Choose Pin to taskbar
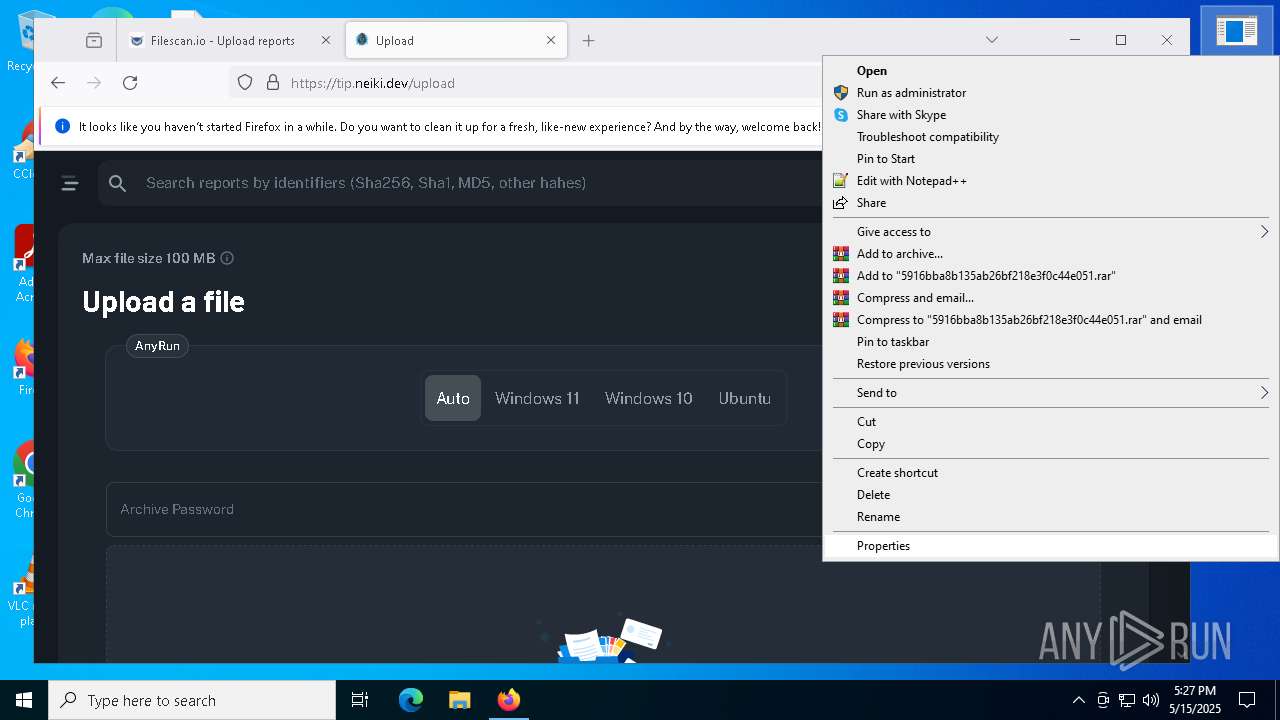Image resolution: width=1280 pixels, height=720 pixels. click(x=1050, y=342)
